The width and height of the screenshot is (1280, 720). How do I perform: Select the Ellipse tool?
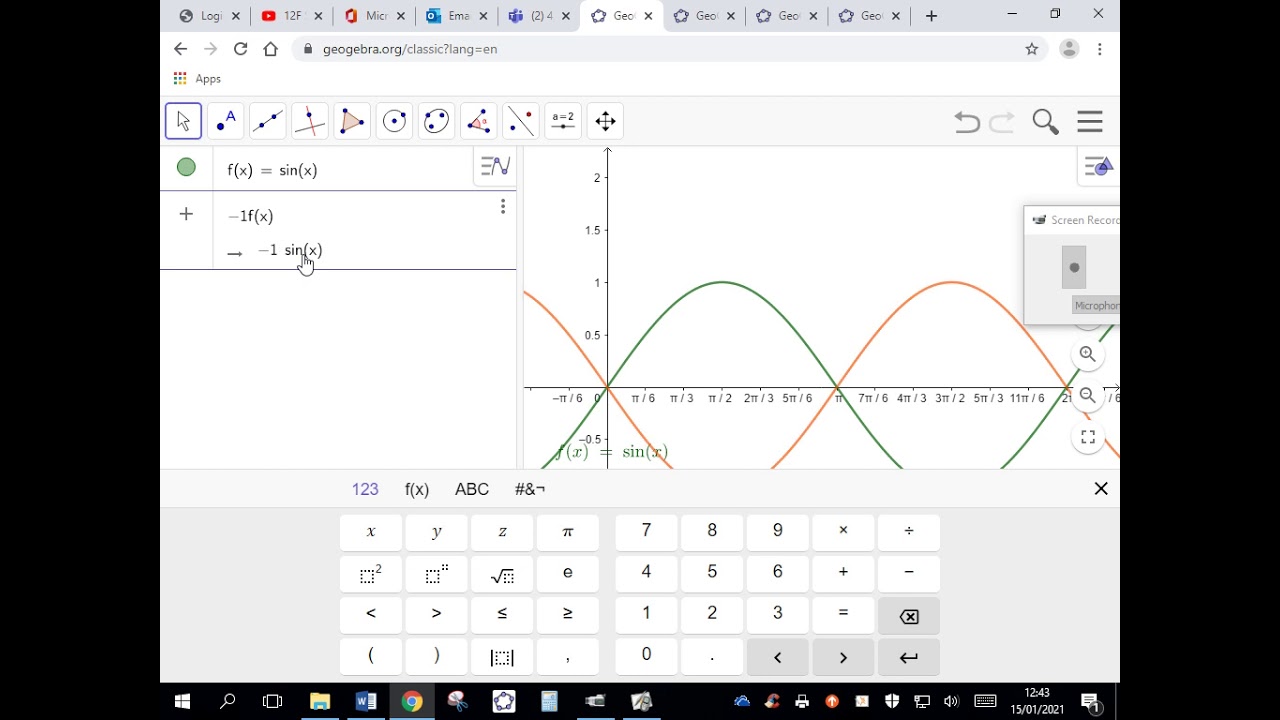point(436,121)
